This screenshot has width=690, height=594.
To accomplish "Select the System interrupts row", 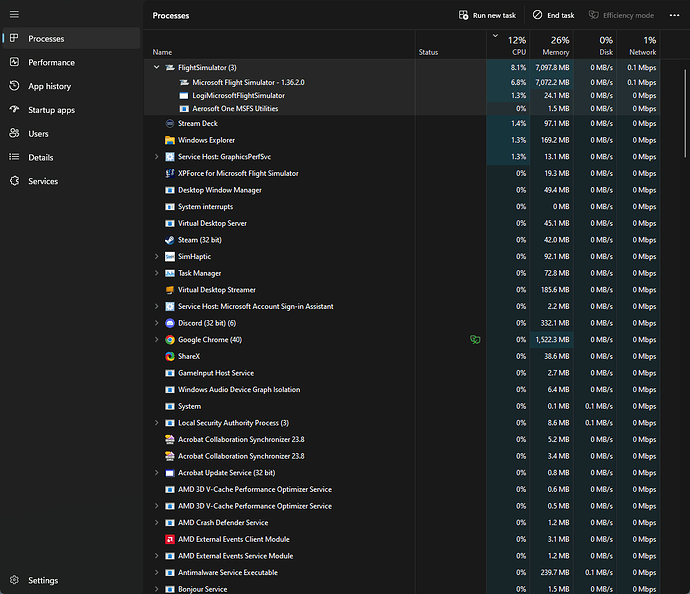I will tap(402, 207).
